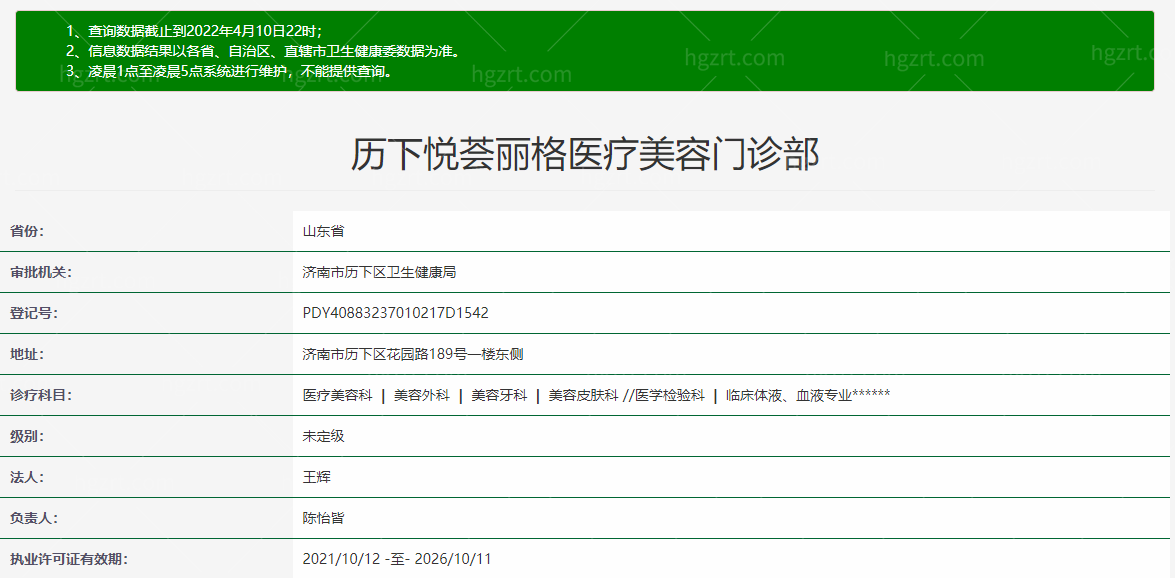Screen dimensions: 1175x578
Task: Select the 省份 label
Action: pos(27,232)
